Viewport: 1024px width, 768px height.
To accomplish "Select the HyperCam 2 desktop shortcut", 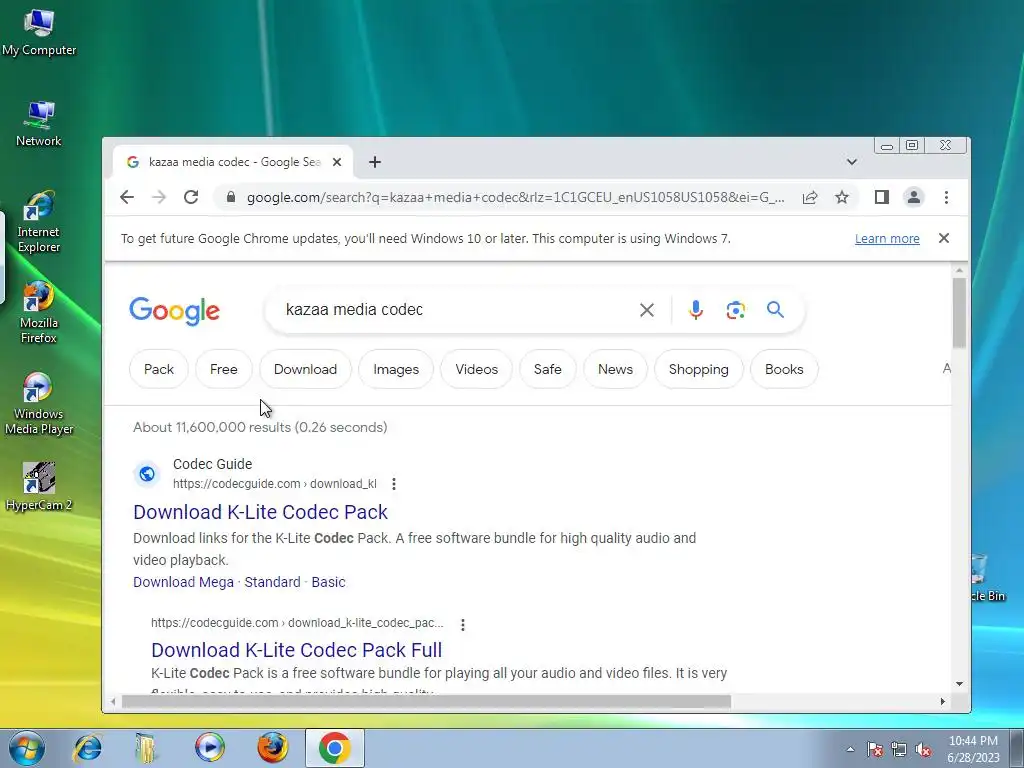I will tap(39, 487).
